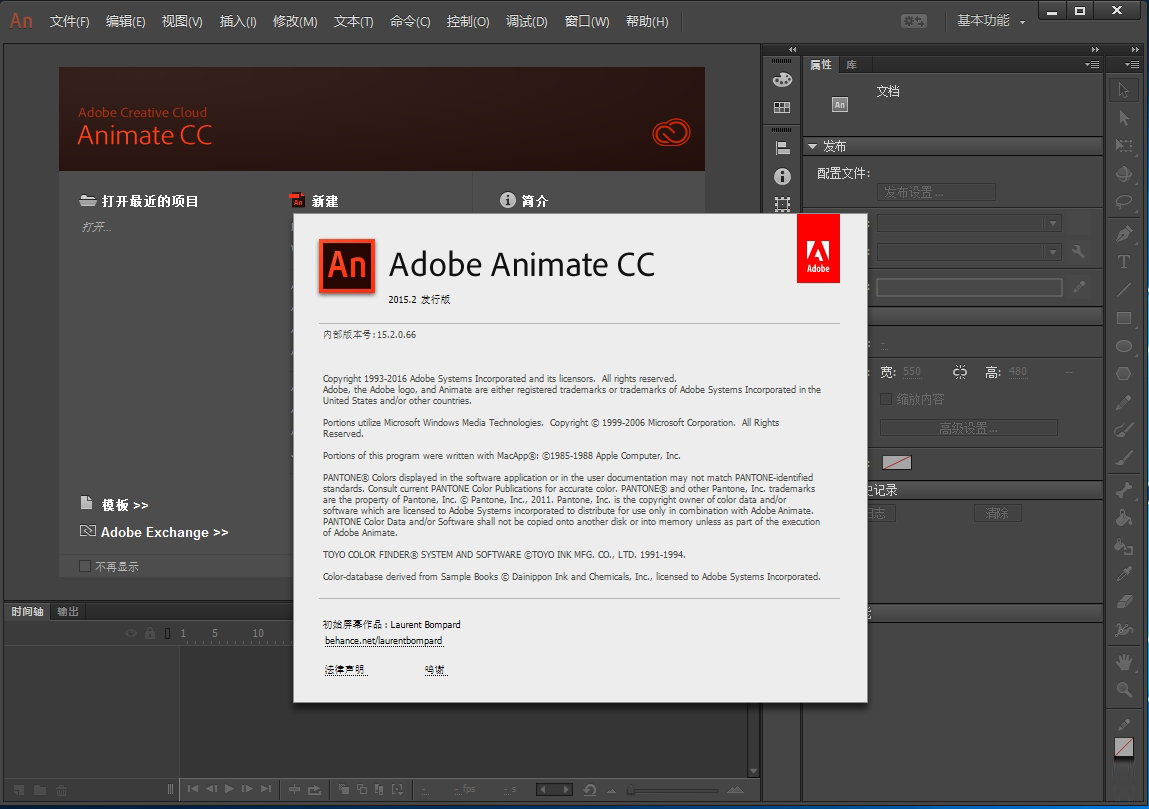Open the behance.net/laurentbompard link
1149x809 pixels.
tap(383, 640)
